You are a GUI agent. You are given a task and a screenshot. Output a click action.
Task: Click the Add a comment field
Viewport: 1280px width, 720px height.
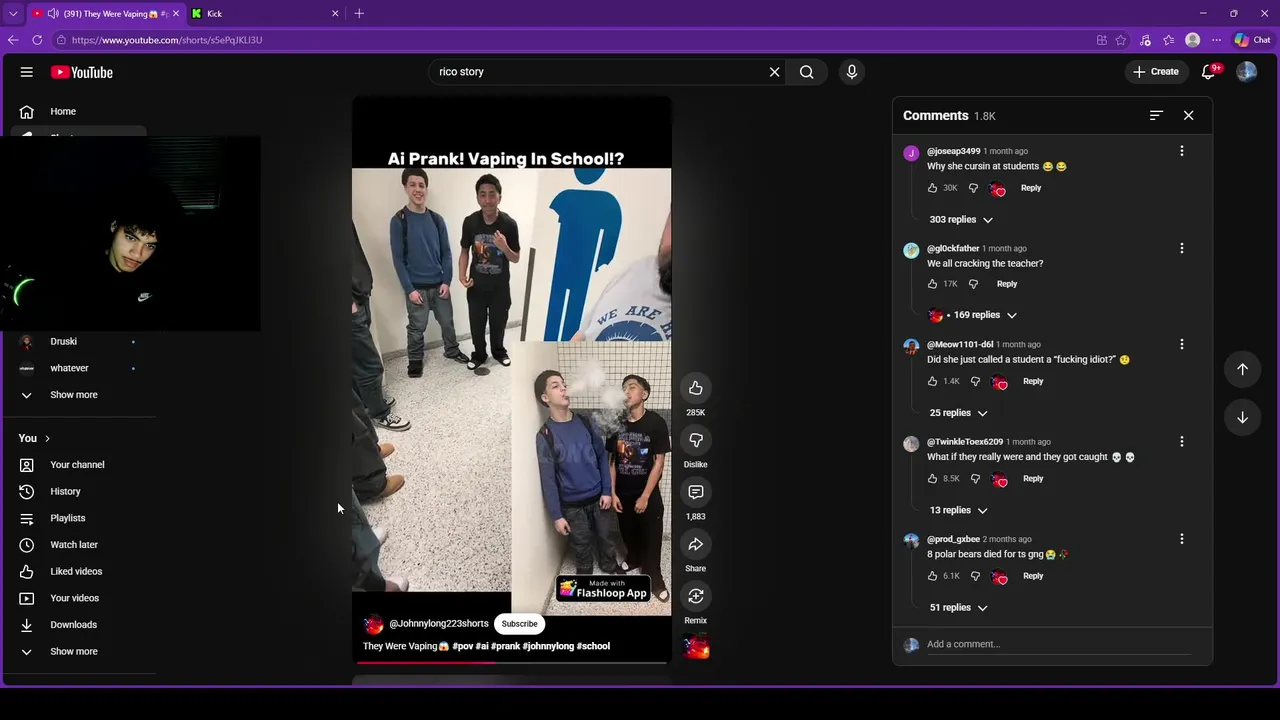coord(1058,645)
